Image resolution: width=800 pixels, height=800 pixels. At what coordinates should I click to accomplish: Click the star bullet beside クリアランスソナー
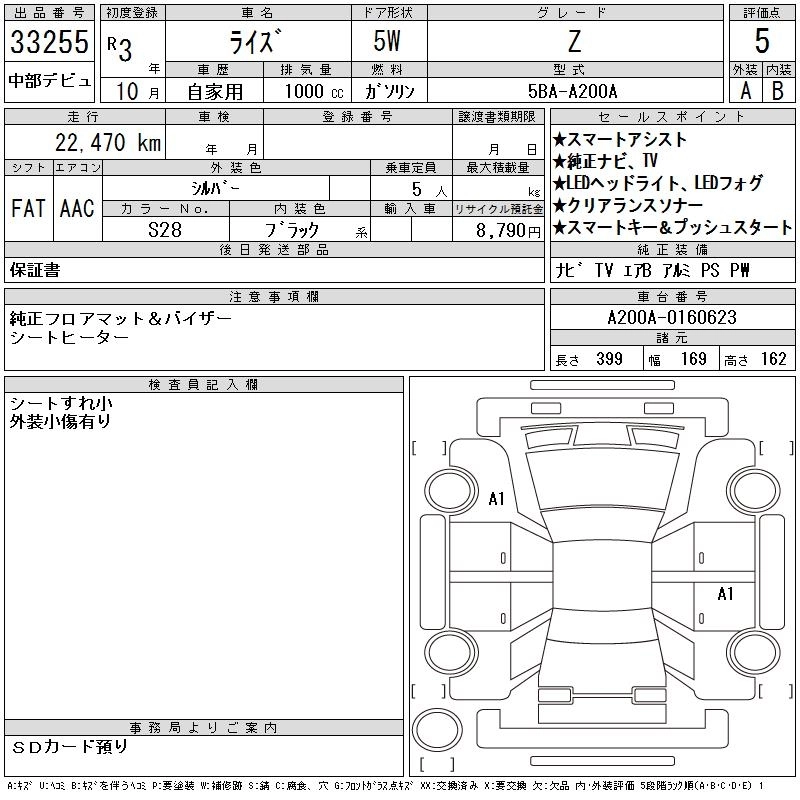(559, 206)
